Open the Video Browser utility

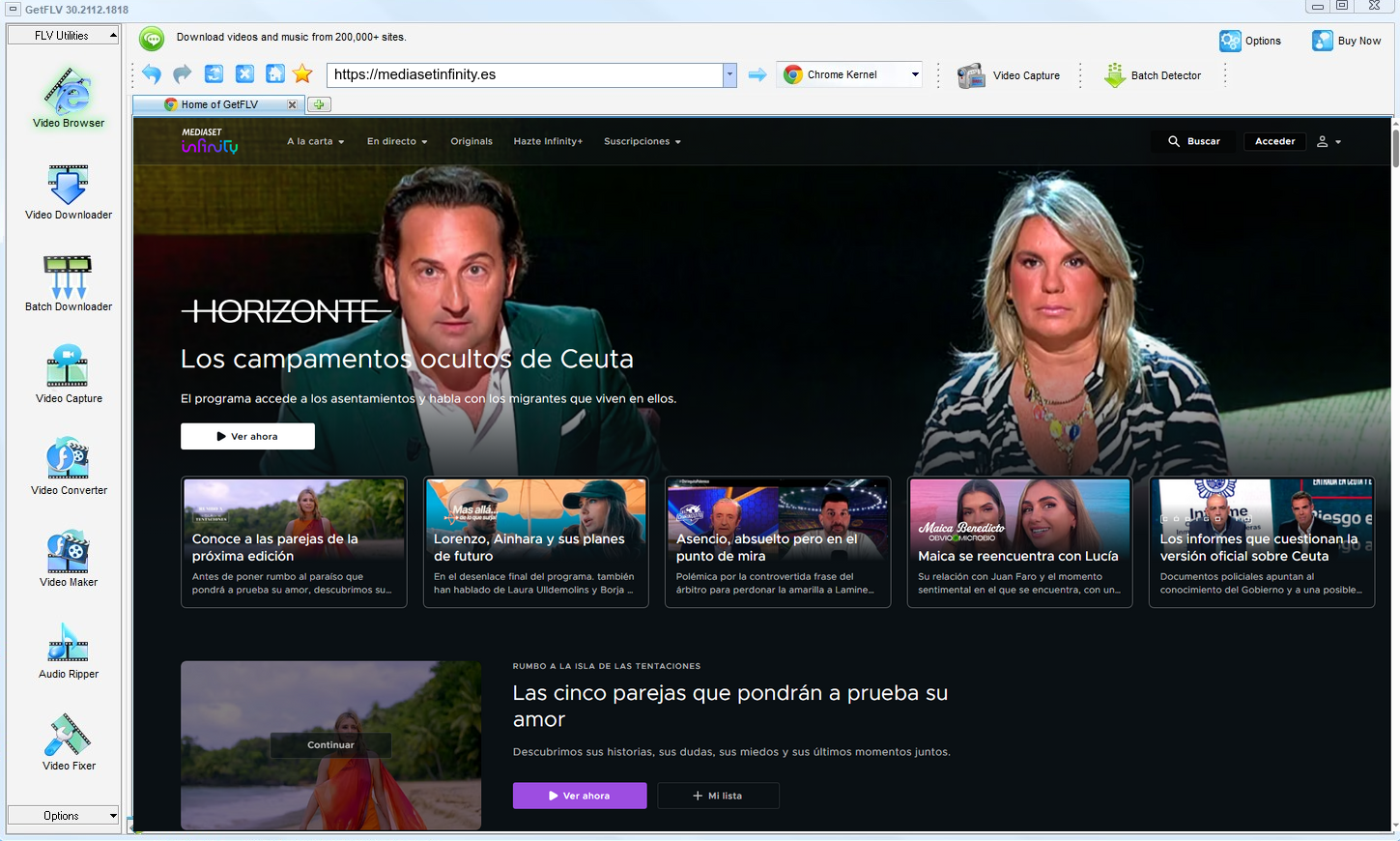[69, 99]
